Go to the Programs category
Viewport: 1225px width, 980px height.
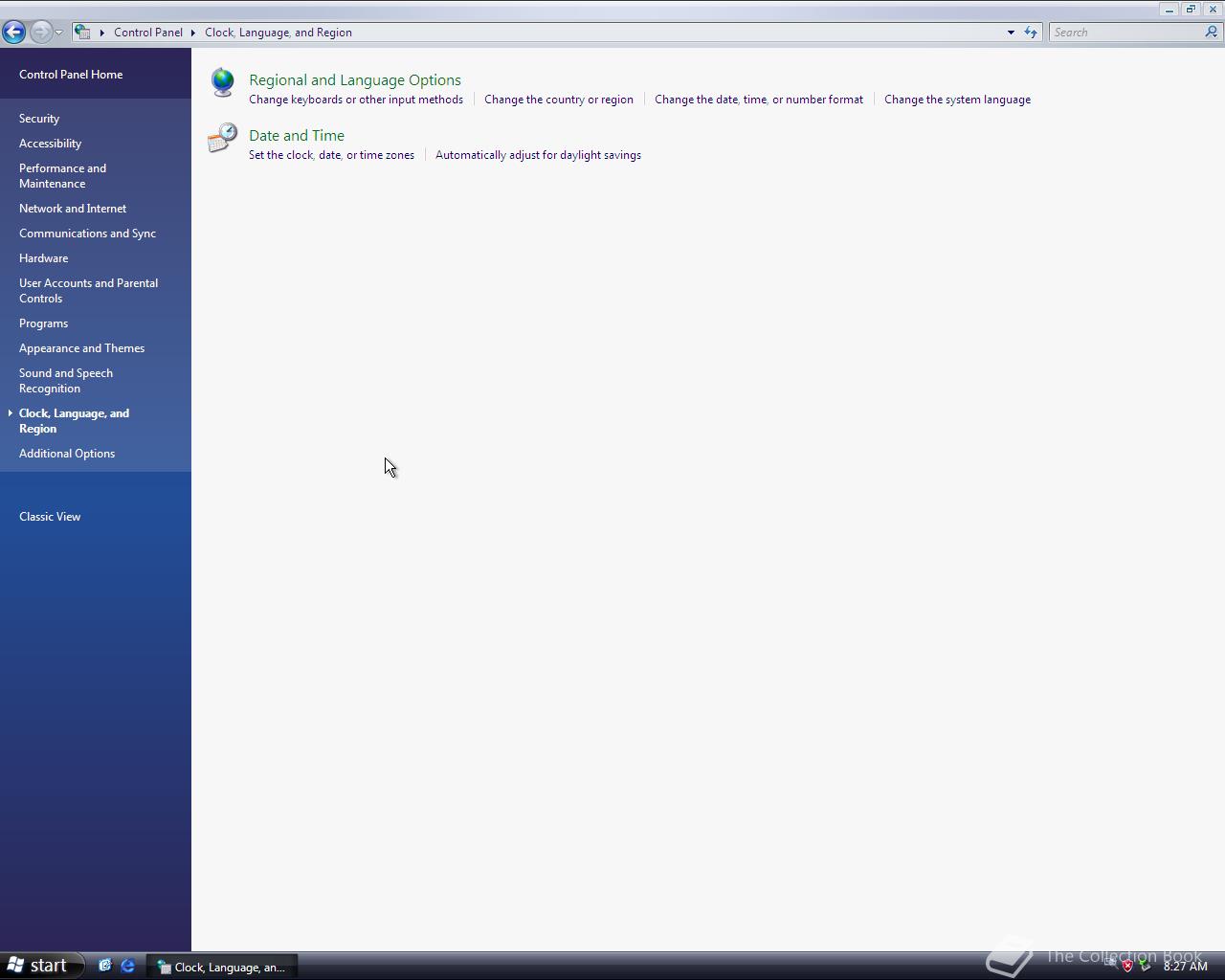click(44, 323)
